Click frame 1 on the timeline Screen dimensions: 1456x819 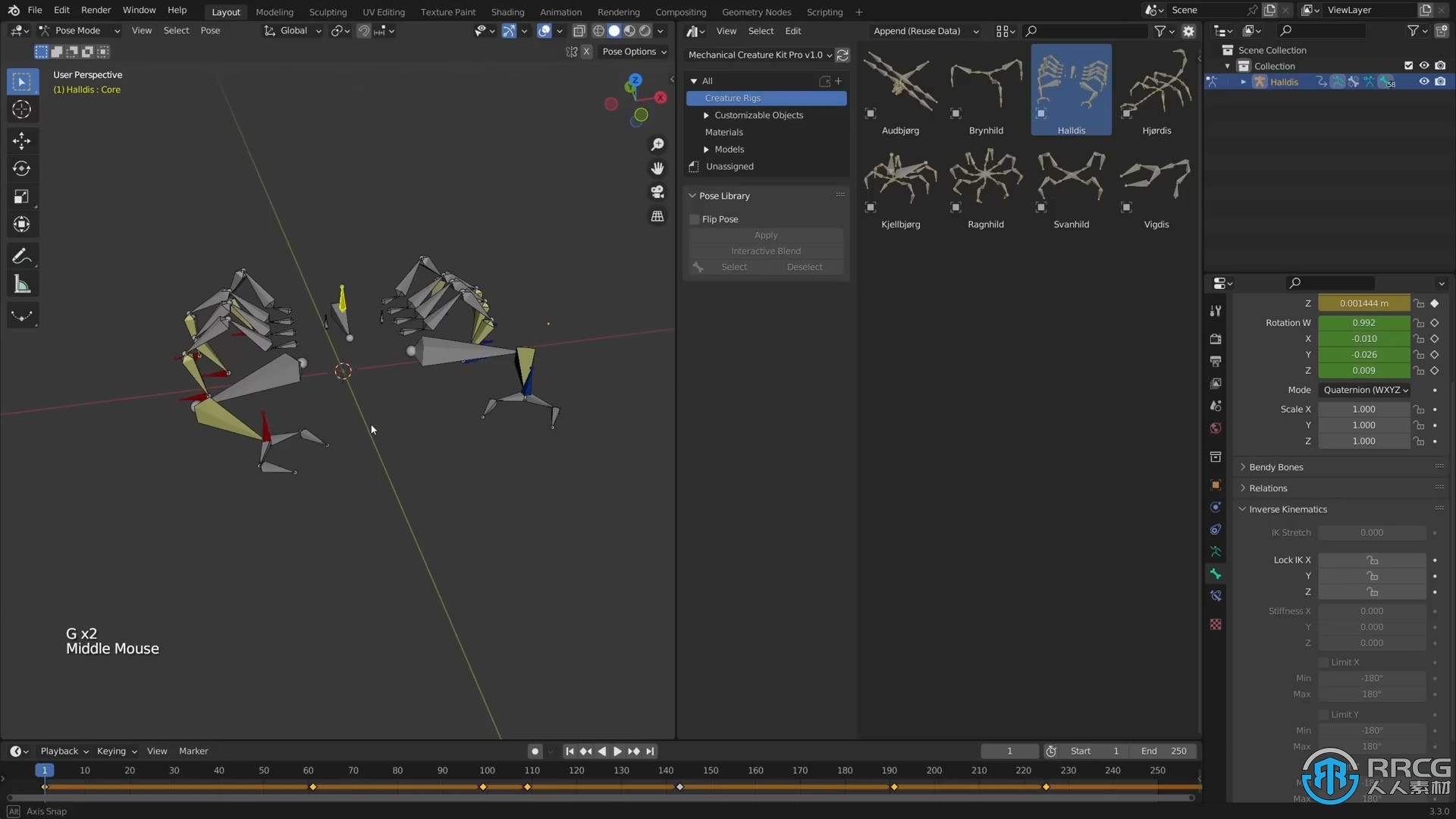44,770
